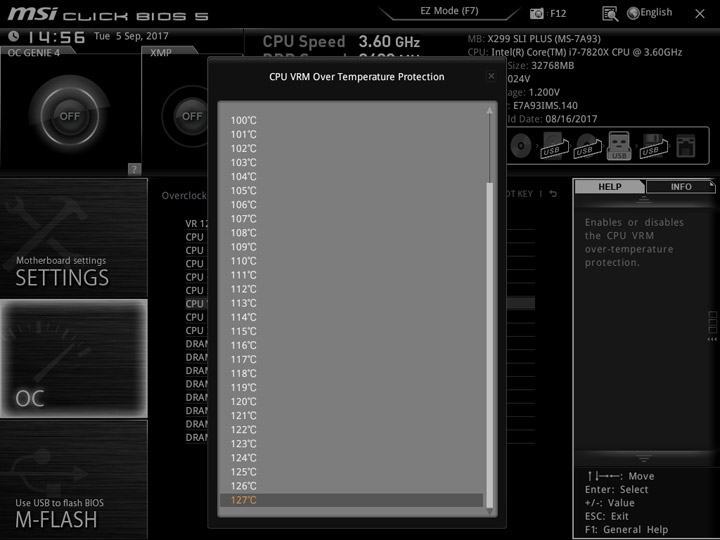Take a screenshot with the F12 camera icon
720x540 pixels.
[x=536, y=13]
